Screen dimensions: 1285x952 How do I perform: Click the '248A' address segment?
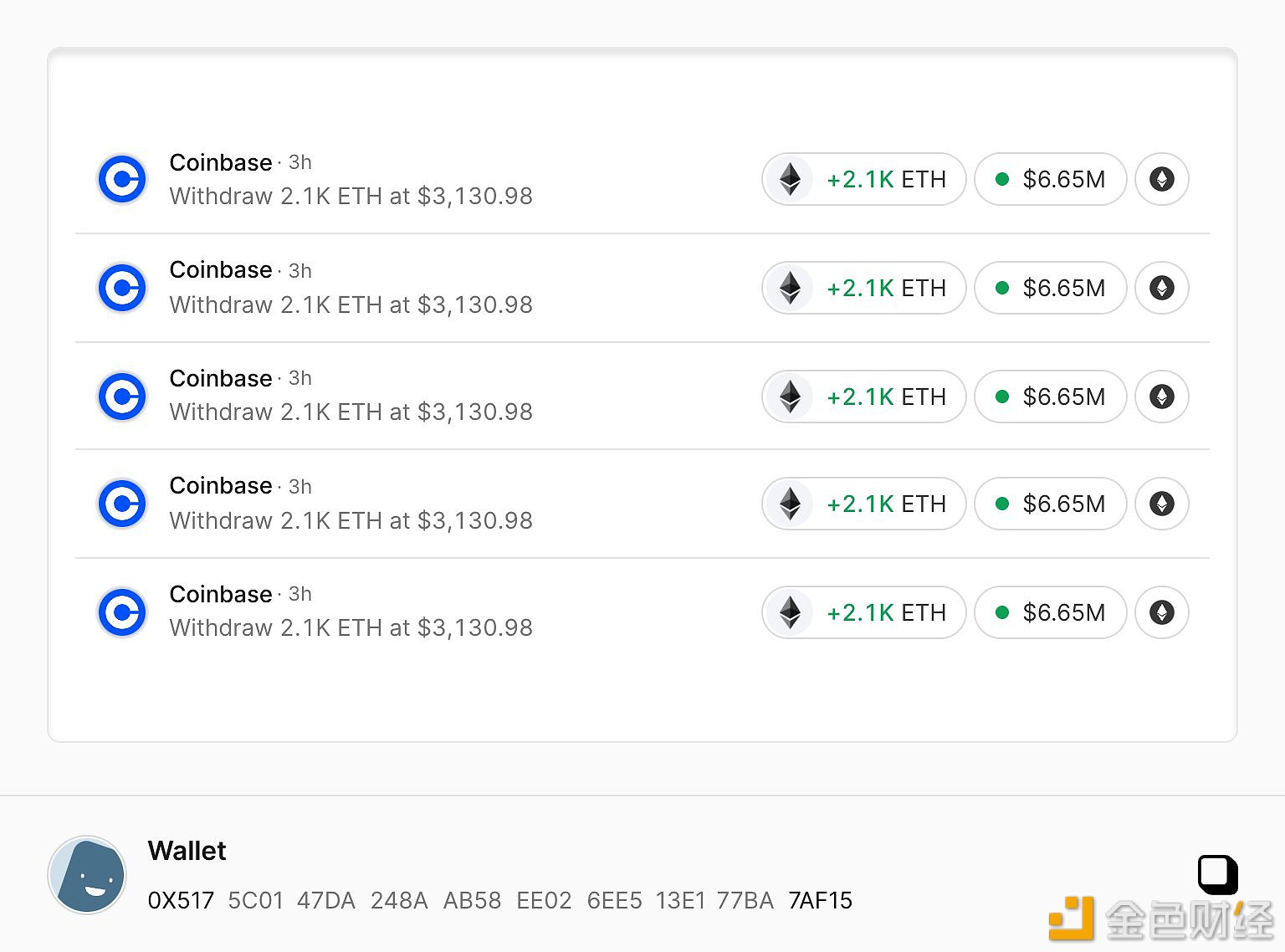click(399, 900)
